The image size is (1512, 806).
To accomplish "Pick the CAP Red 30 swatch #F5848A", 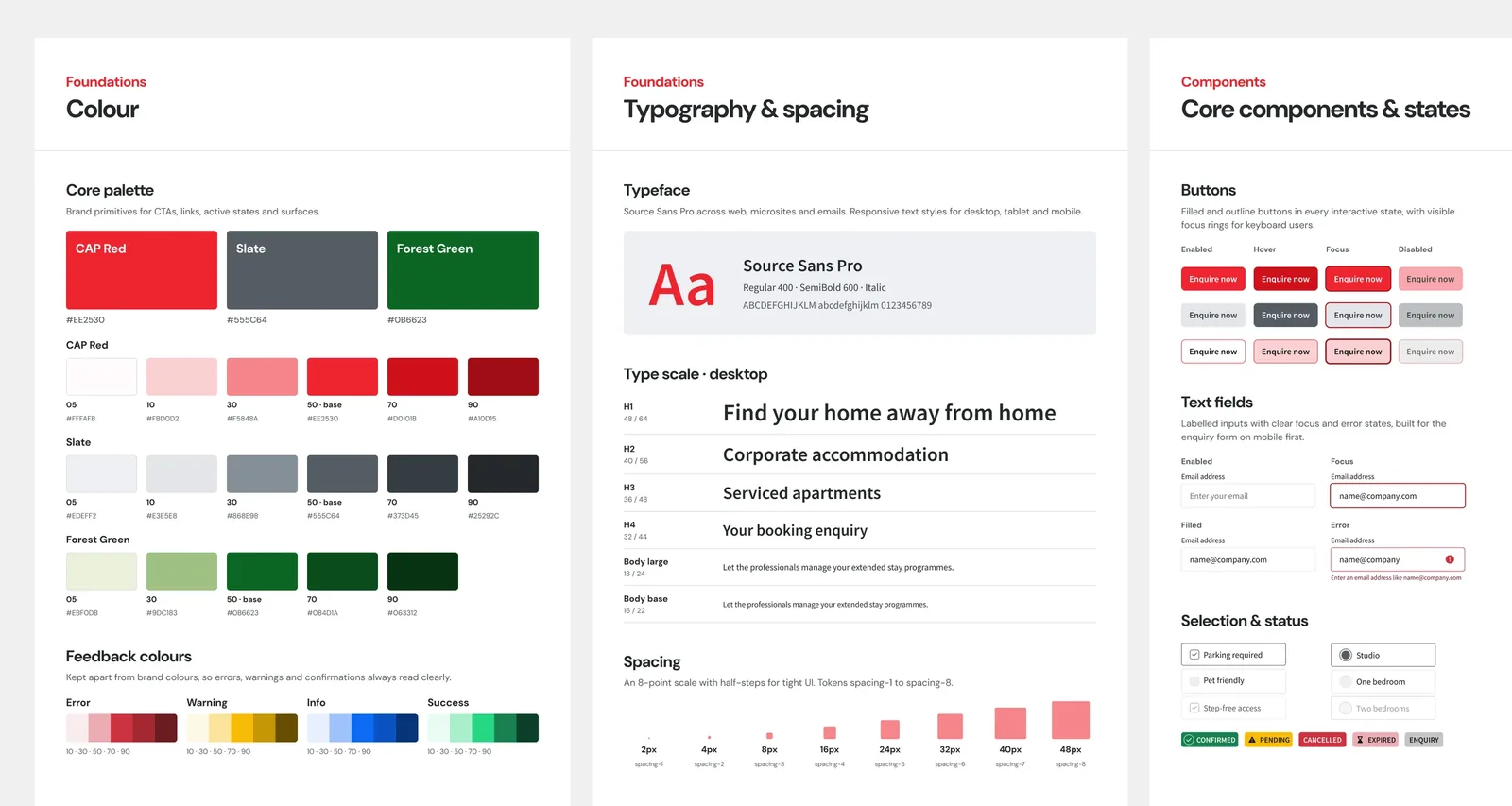I will click(262, 377).
